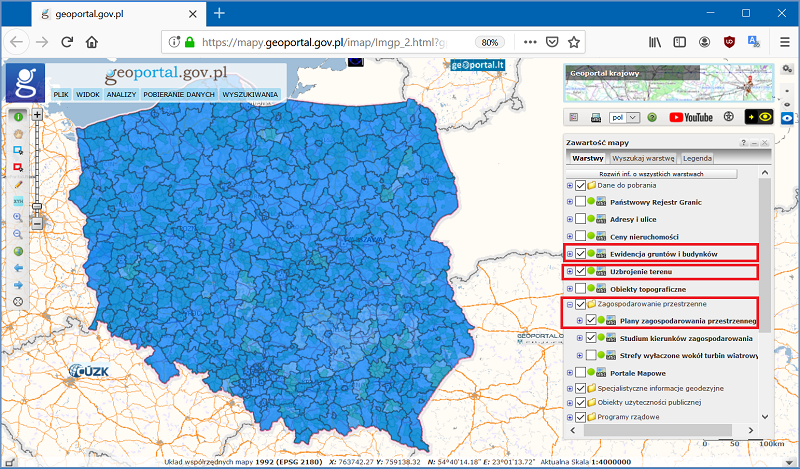800x469 pixels.
Task: Uncheck Uzbrojenie terenu layer
Action: pos(581,271)
